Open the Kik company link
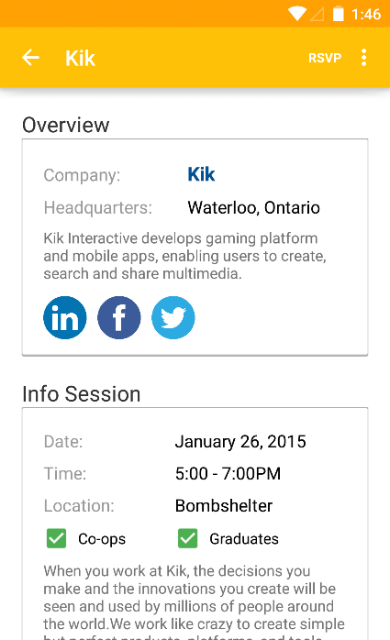Image resolution: width=390 pixels, height=640 pixels. tap(201, 175)
